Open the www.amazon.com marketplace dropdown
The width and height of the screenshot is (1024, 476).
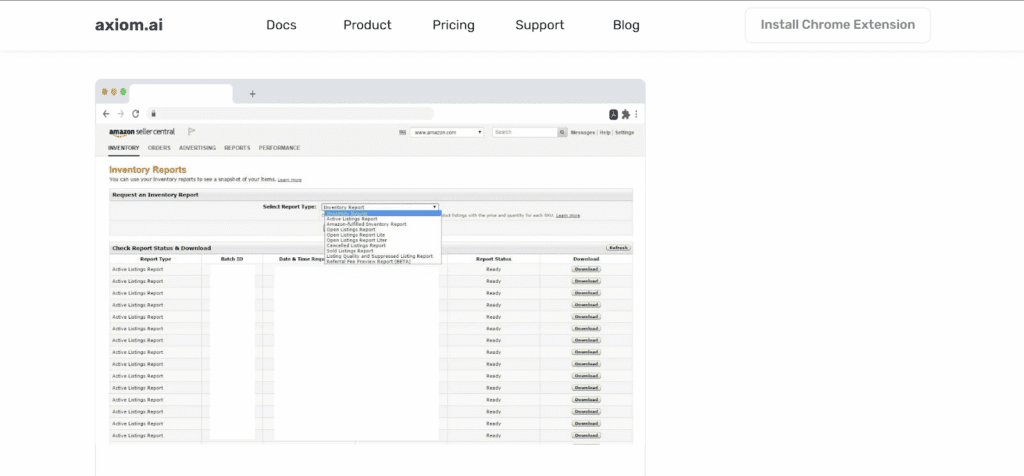[447, 132]
